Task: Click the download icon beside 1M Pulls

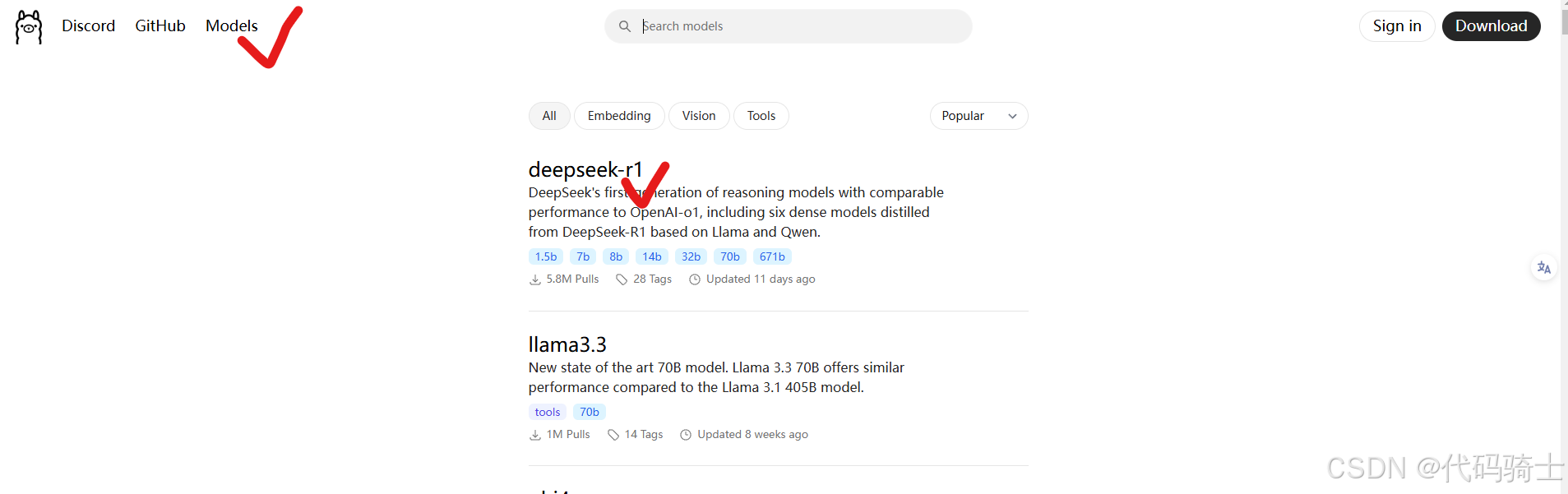Action: (535, 435)
